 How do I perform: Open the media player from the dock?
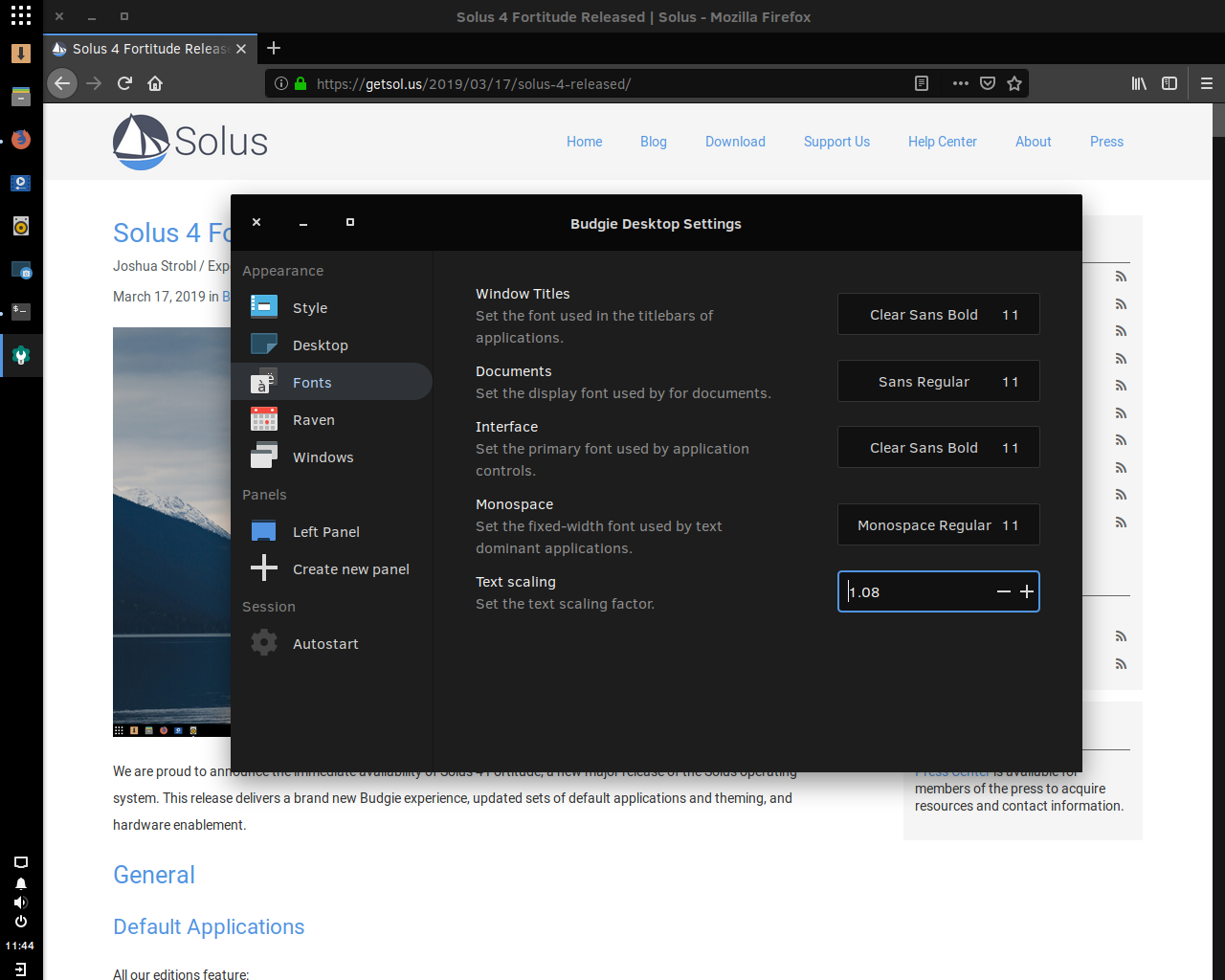pyautogui.click(x=21, y=183)
